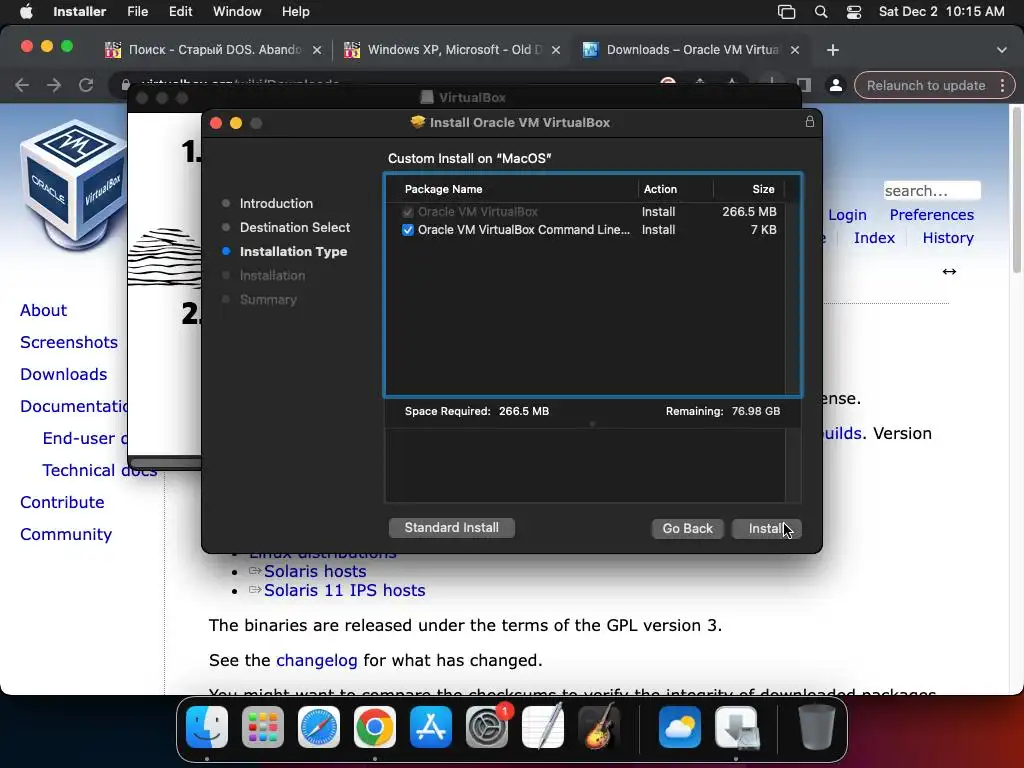Screen dimensions: 1024x768
Task: Click the Preferences link
Action: click(x=931, y=215)
